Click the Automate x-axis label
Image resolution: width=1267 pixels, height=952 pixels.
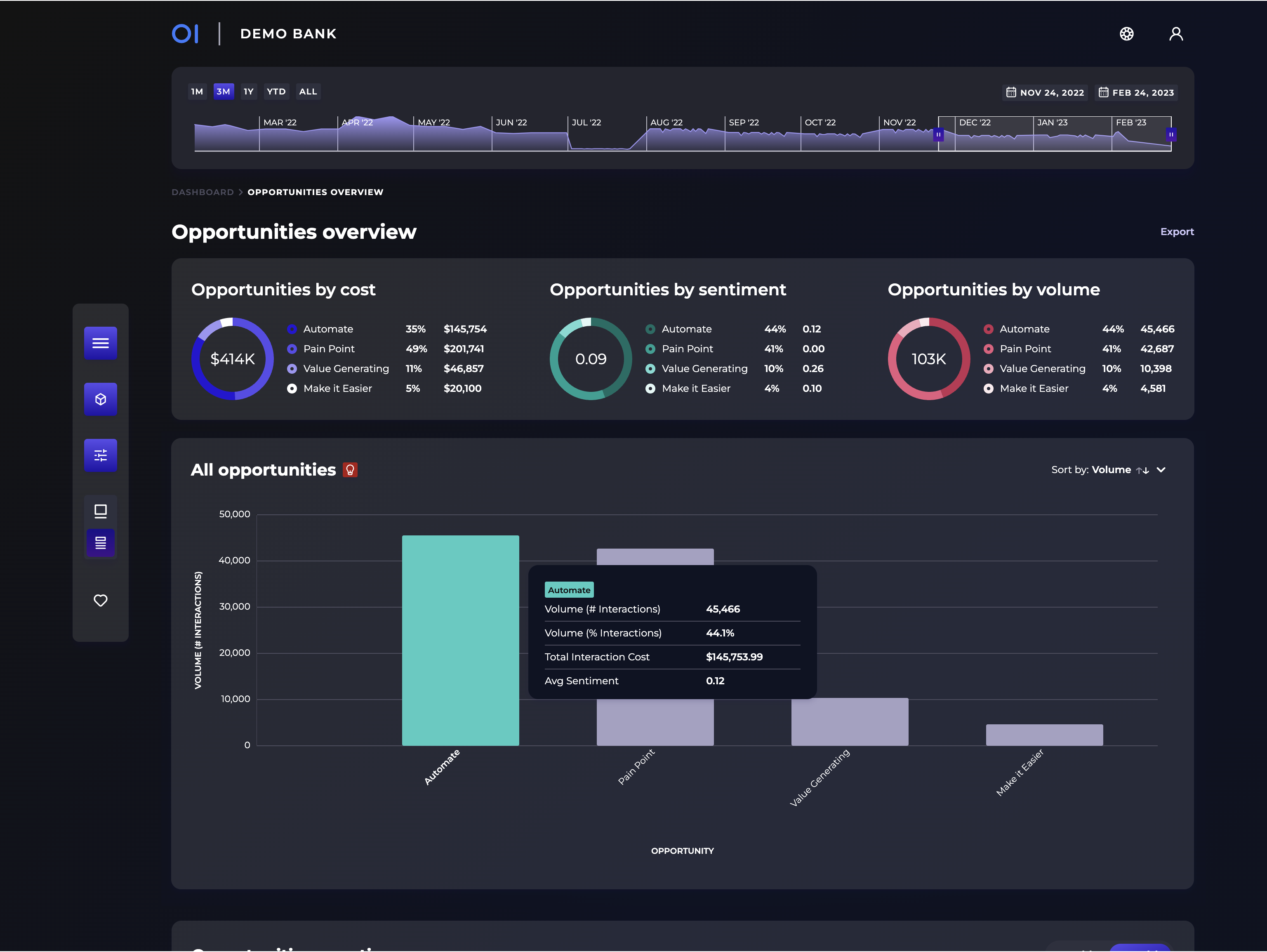[442, 767]
